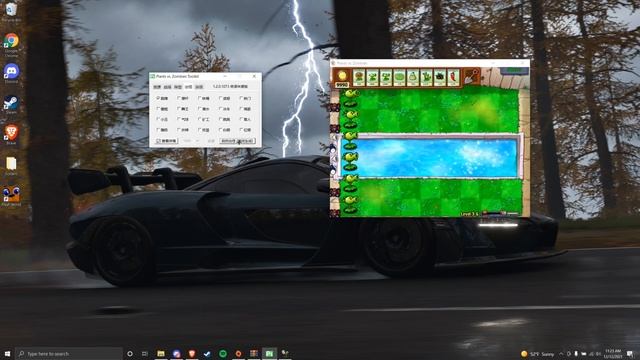Select the highlighted fourth tab in the trainer
This screenshot has width=640, height=360.
coord(188,87)
